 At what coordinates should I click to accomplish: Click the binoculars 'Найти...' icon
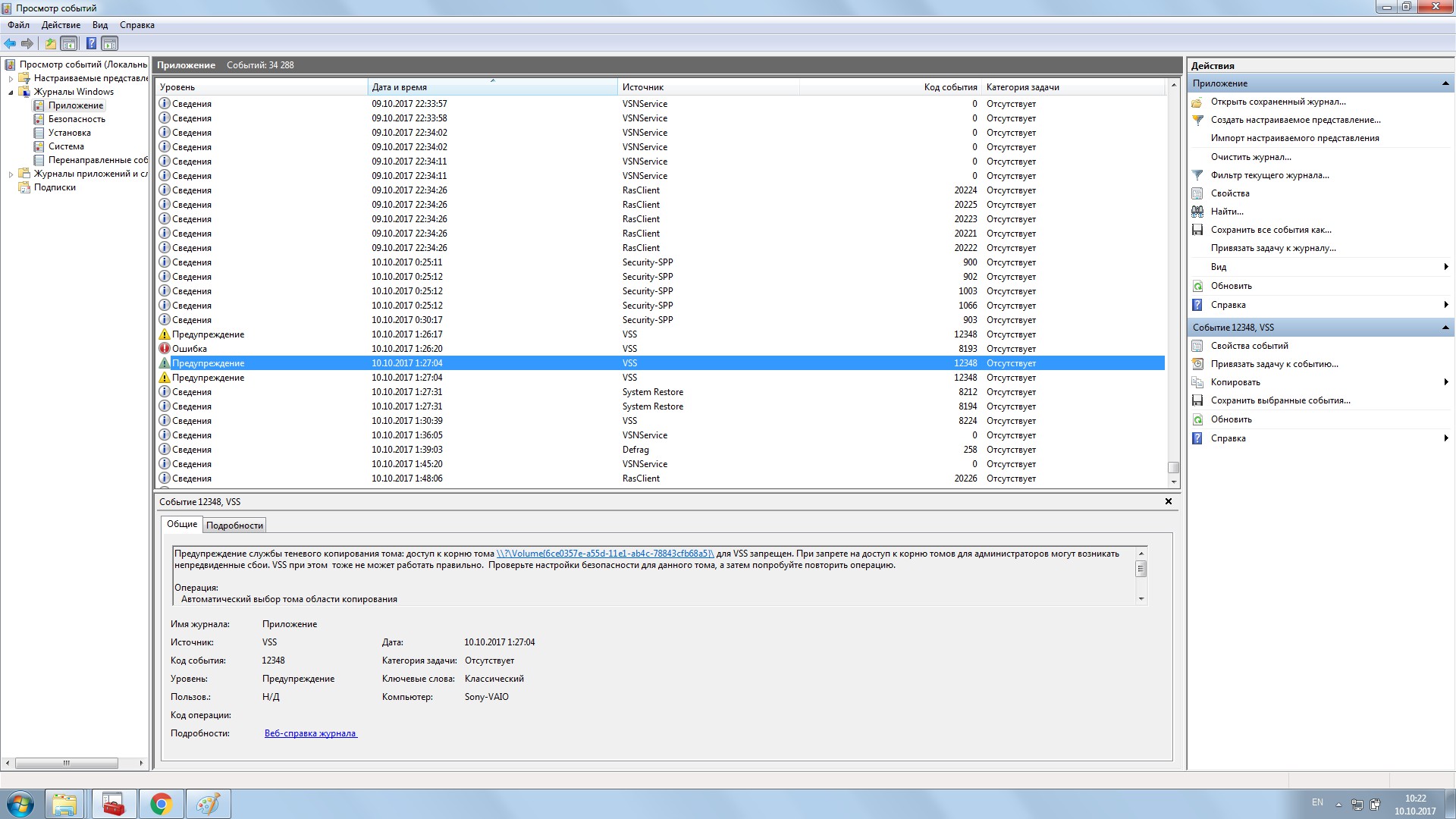(x=1197, y=212)
